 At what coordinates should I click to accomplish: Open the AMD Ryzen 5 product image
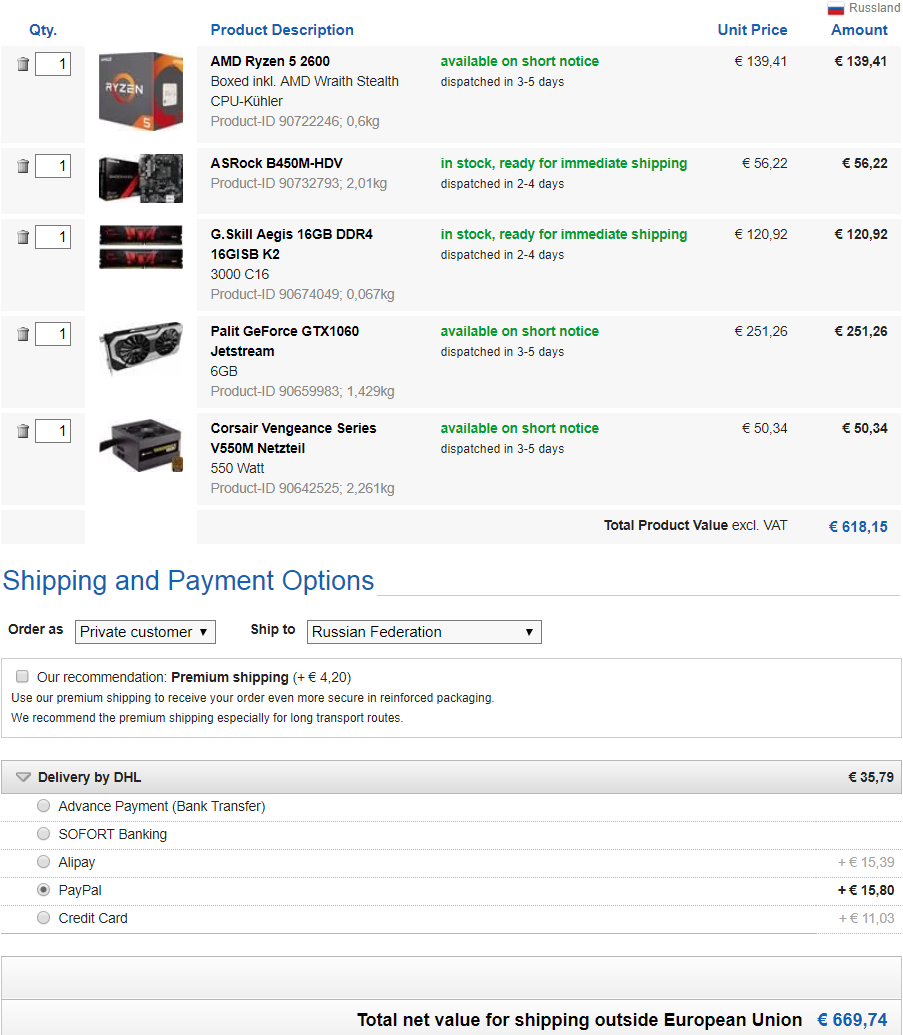coord(141,92)
